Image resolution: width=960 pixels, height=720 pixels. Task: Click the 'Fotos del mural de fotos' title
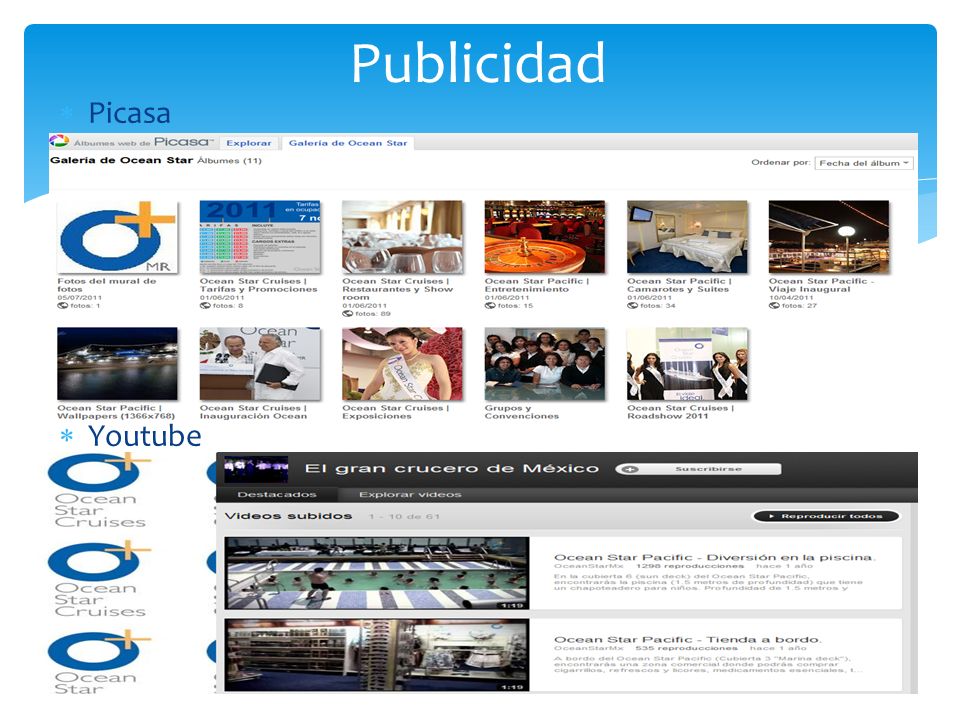107,285
